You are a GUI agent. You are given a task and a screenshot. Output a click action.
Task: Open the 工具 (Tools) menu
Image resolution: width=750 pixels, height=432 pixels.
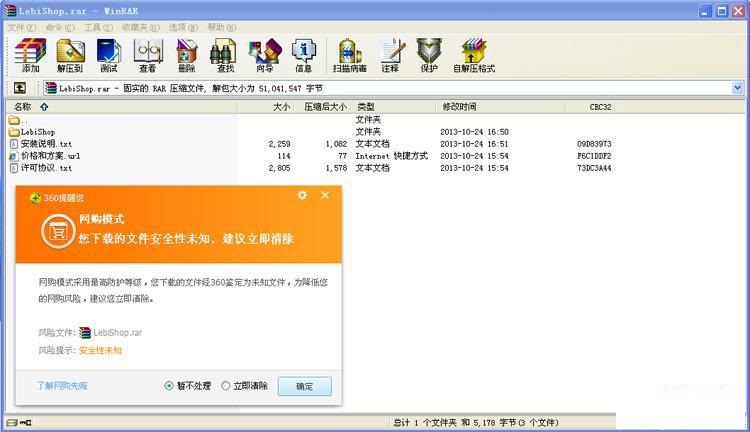coord(99,27)
